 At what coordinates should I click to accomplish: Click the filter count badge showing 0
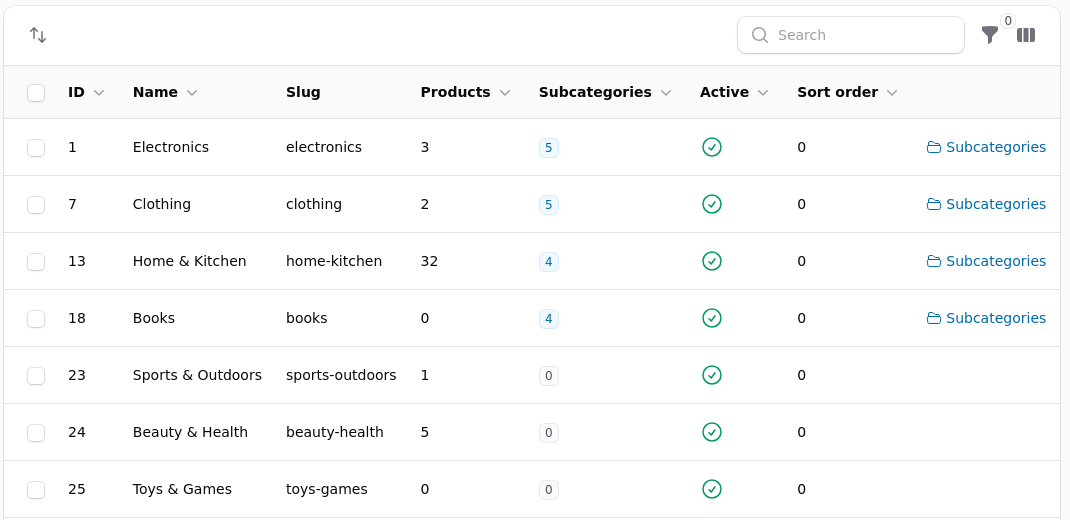[1008, 21]
